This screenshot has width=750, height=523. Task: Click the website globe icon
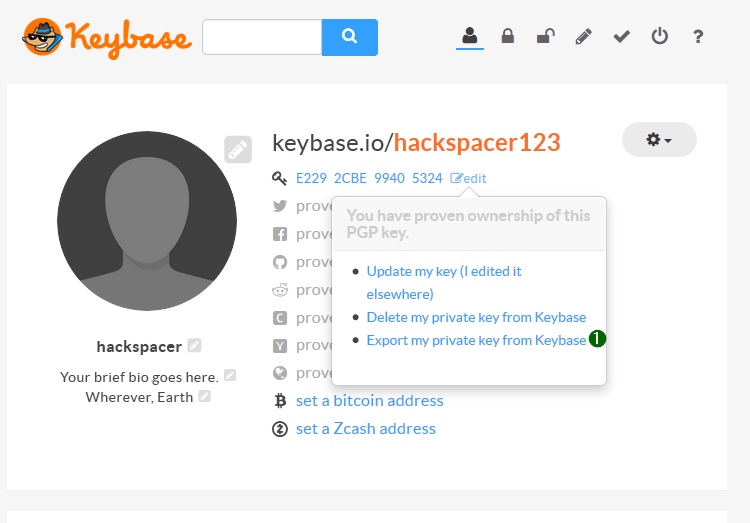click(280, 373)
